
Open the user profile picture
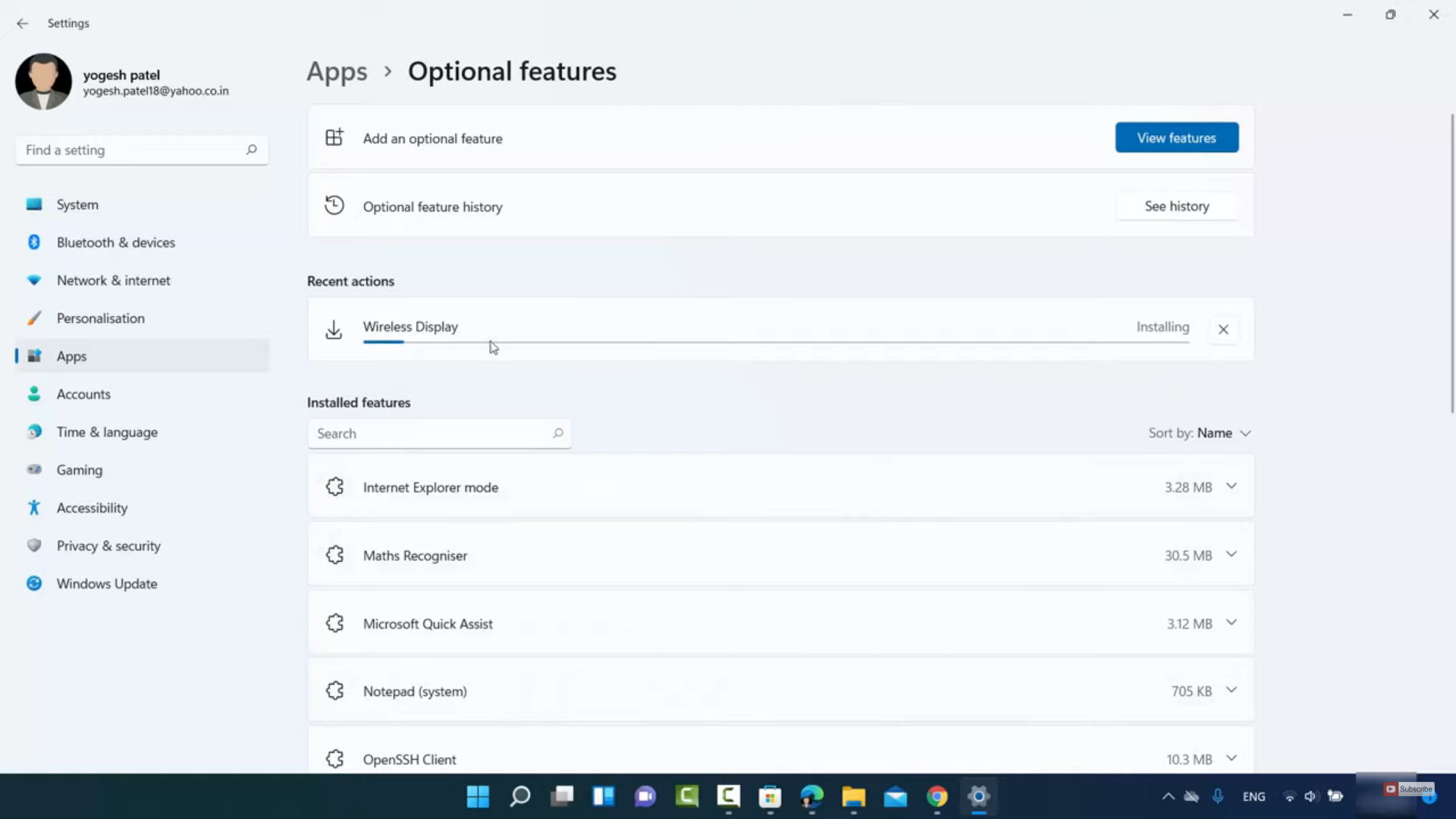point(43,81)
